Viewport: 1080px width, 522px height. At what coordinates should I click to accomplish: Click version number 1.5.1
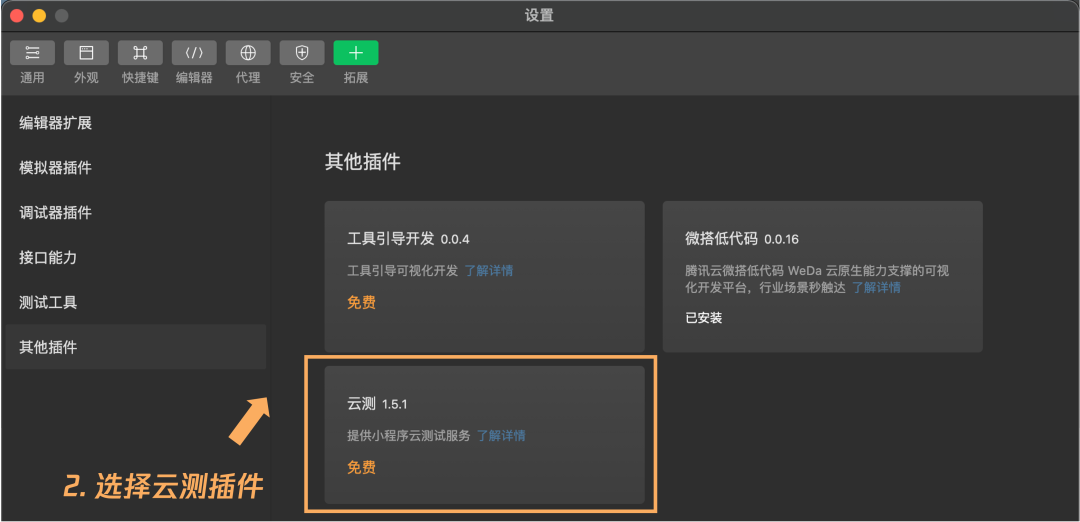[x=395, y=405]
